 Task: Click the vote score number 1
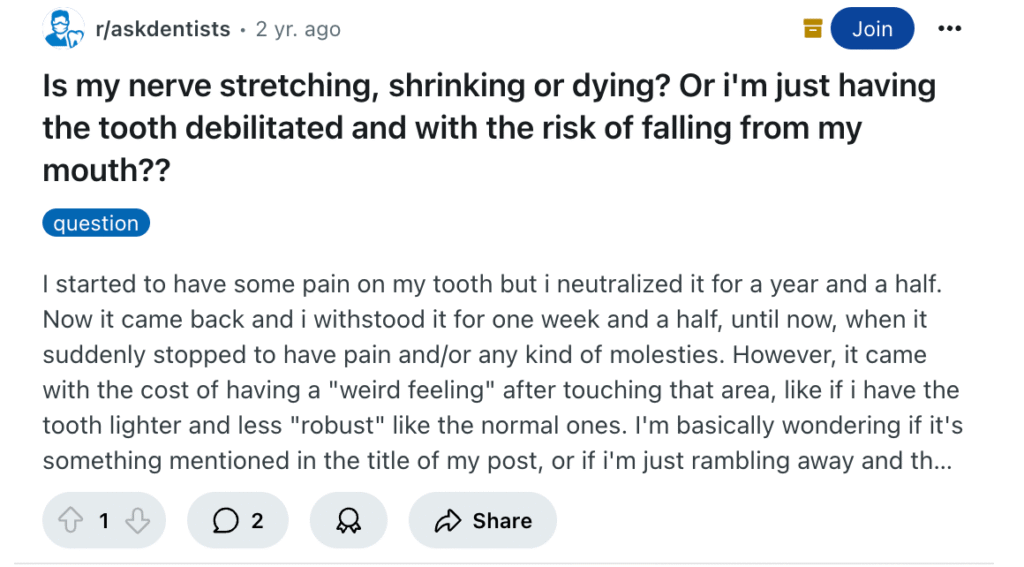(x=104, y=521)
